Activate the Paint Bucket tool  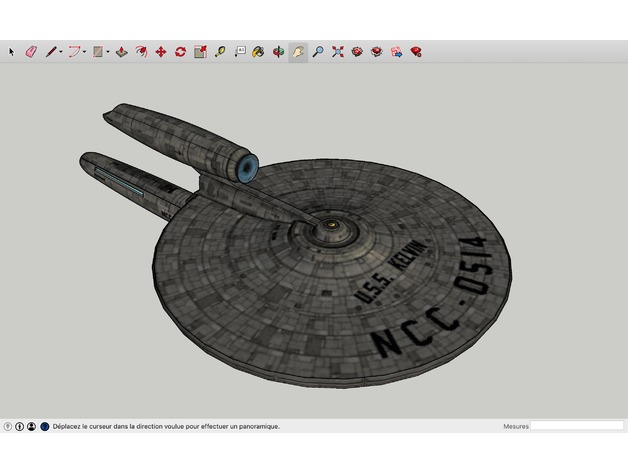coord(258,52)
